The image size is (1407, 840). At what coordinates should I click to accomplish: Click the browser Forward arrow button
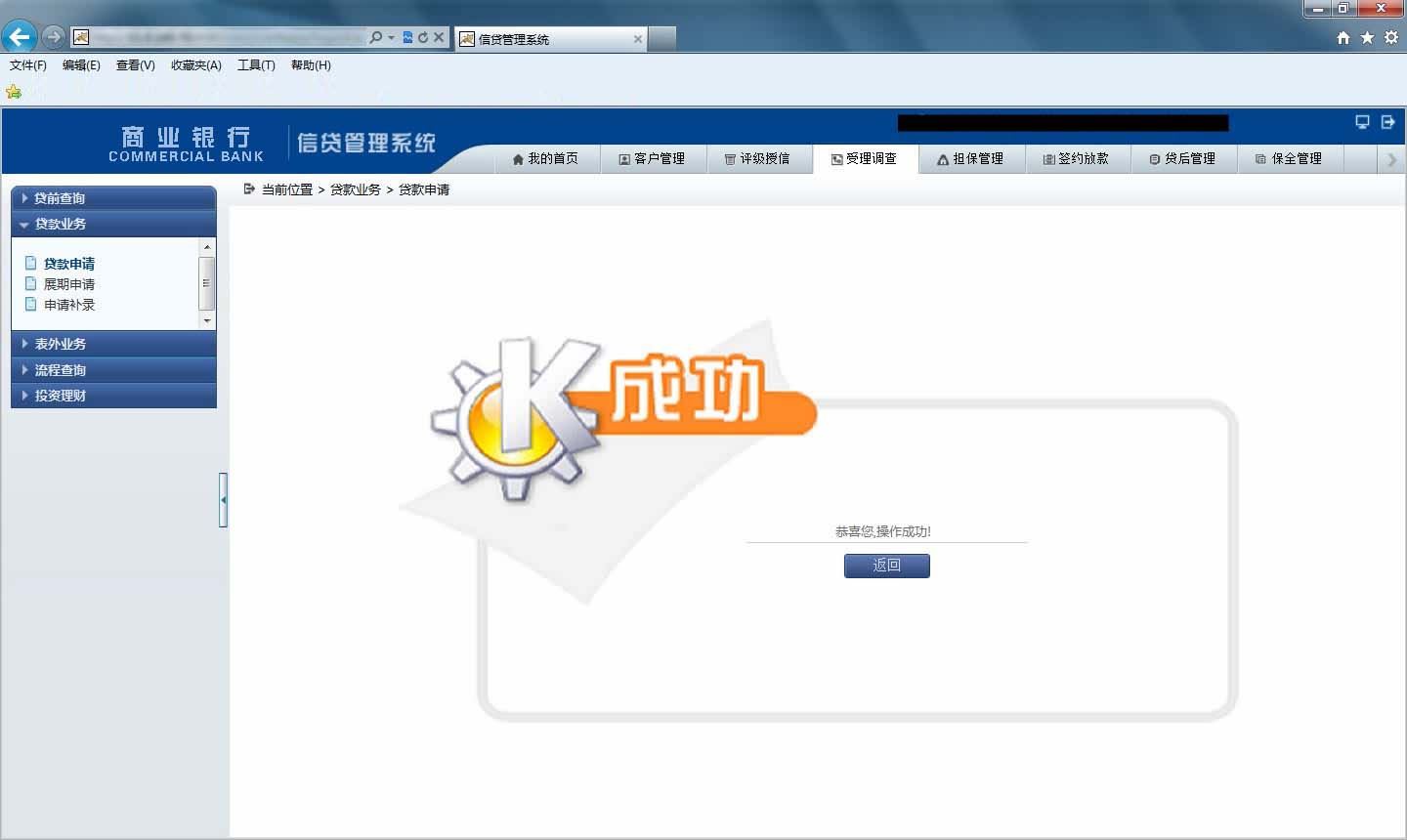(54, 37)
